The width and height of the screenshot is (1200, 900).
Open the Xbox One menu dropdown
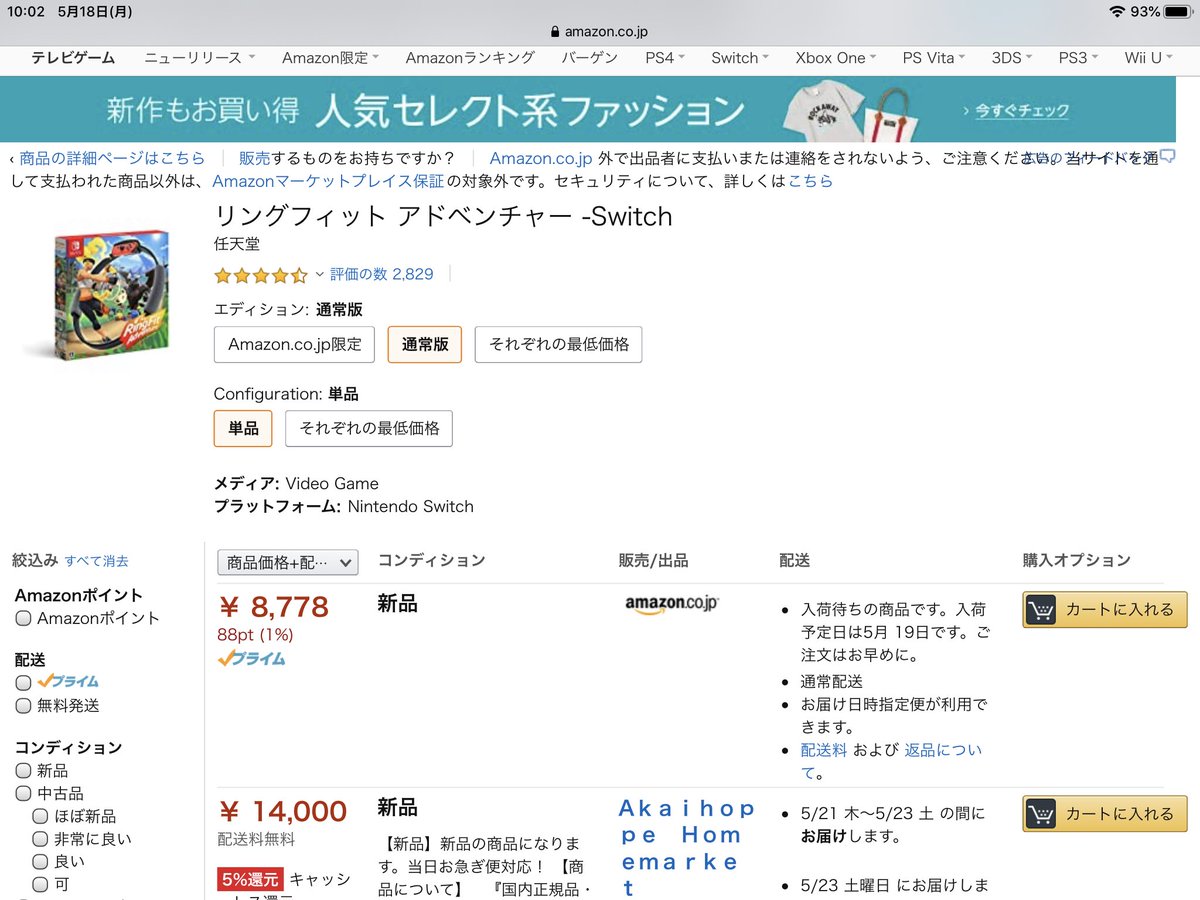pyautogui.click(x=836, y=58)
